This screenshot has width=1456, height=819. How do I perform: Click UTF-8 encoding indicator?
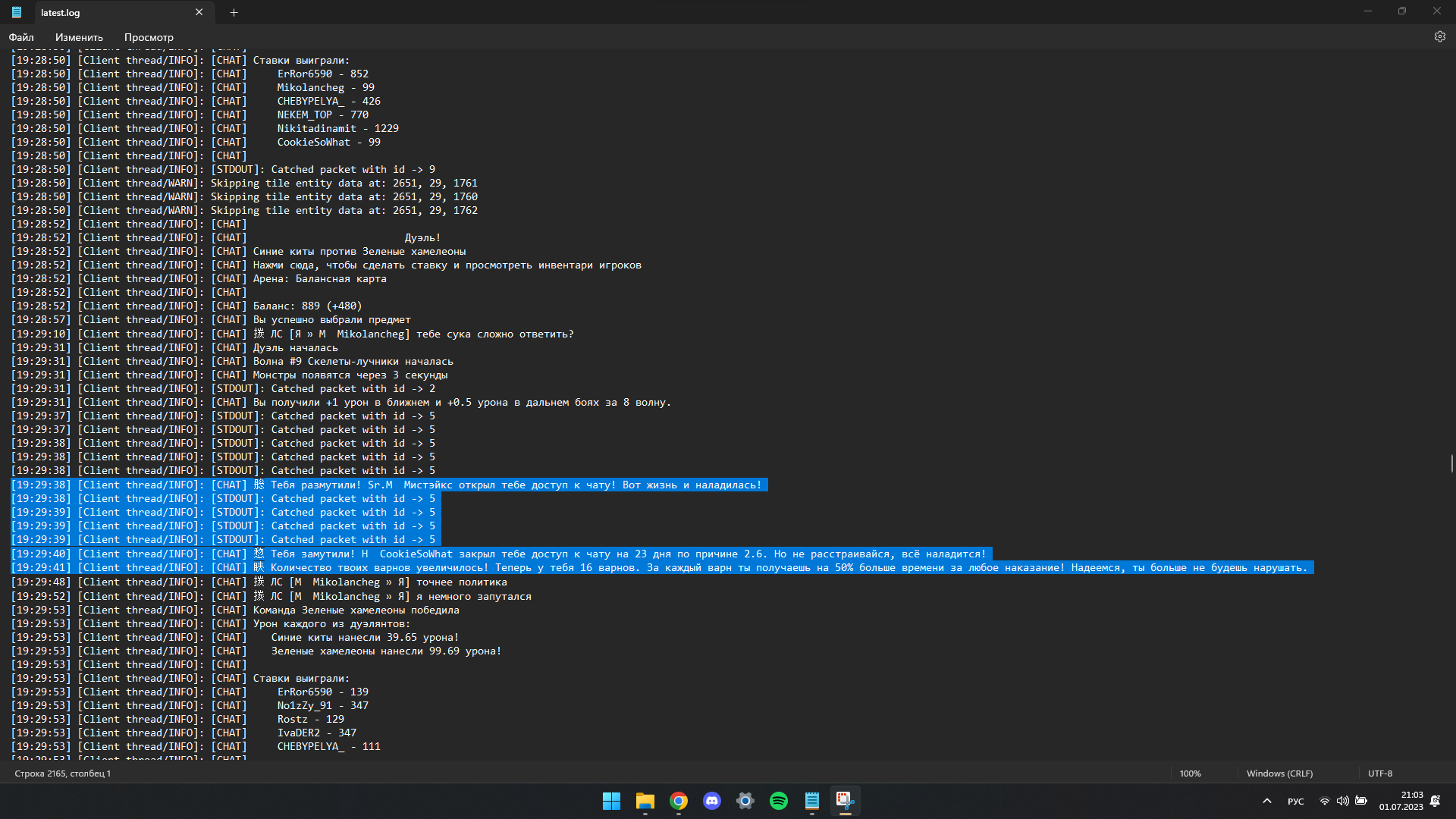point(1380,773)
